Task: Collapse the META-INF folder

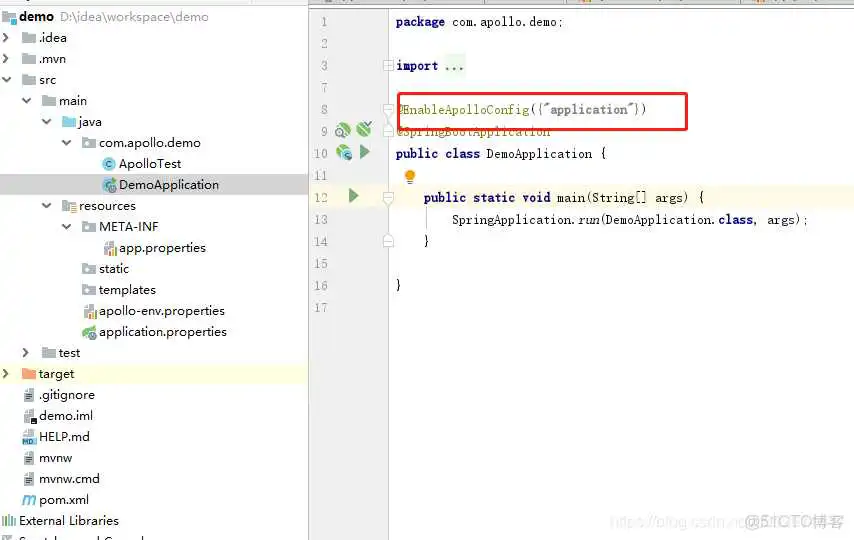Action: [68, 226]
